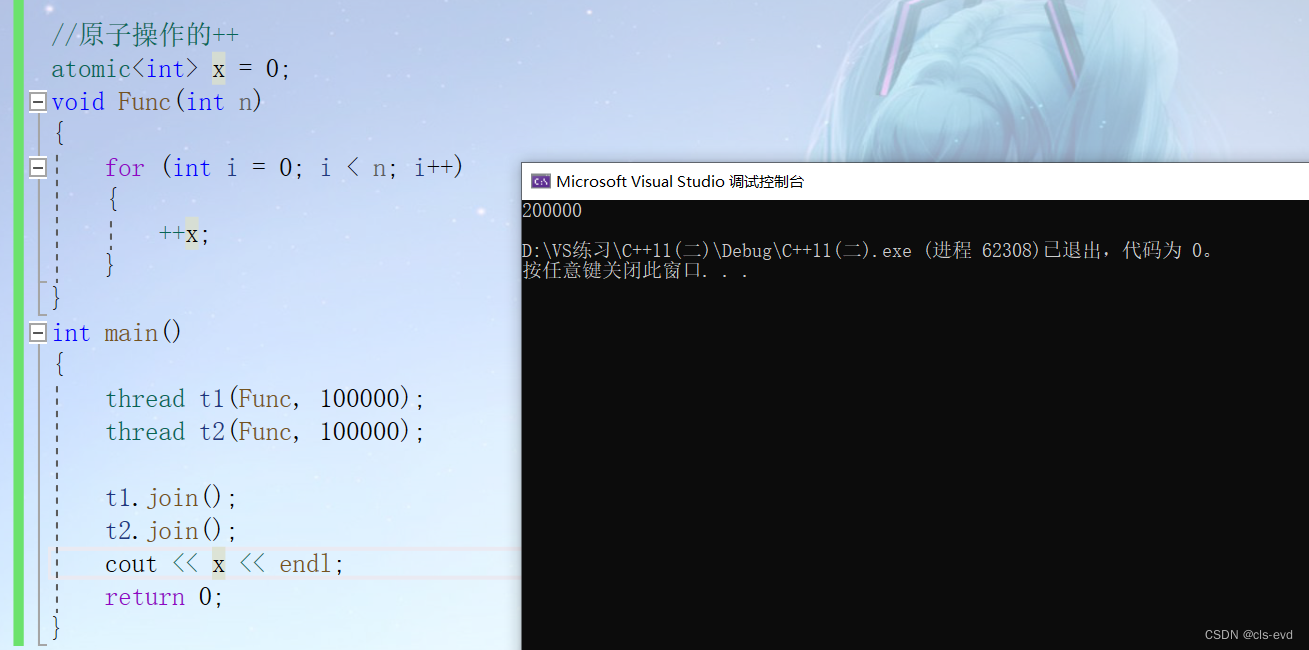Click on thread t2(Func, 100000) line
This screenshot has width=1309, height=650.
click(x=265, y=432)
